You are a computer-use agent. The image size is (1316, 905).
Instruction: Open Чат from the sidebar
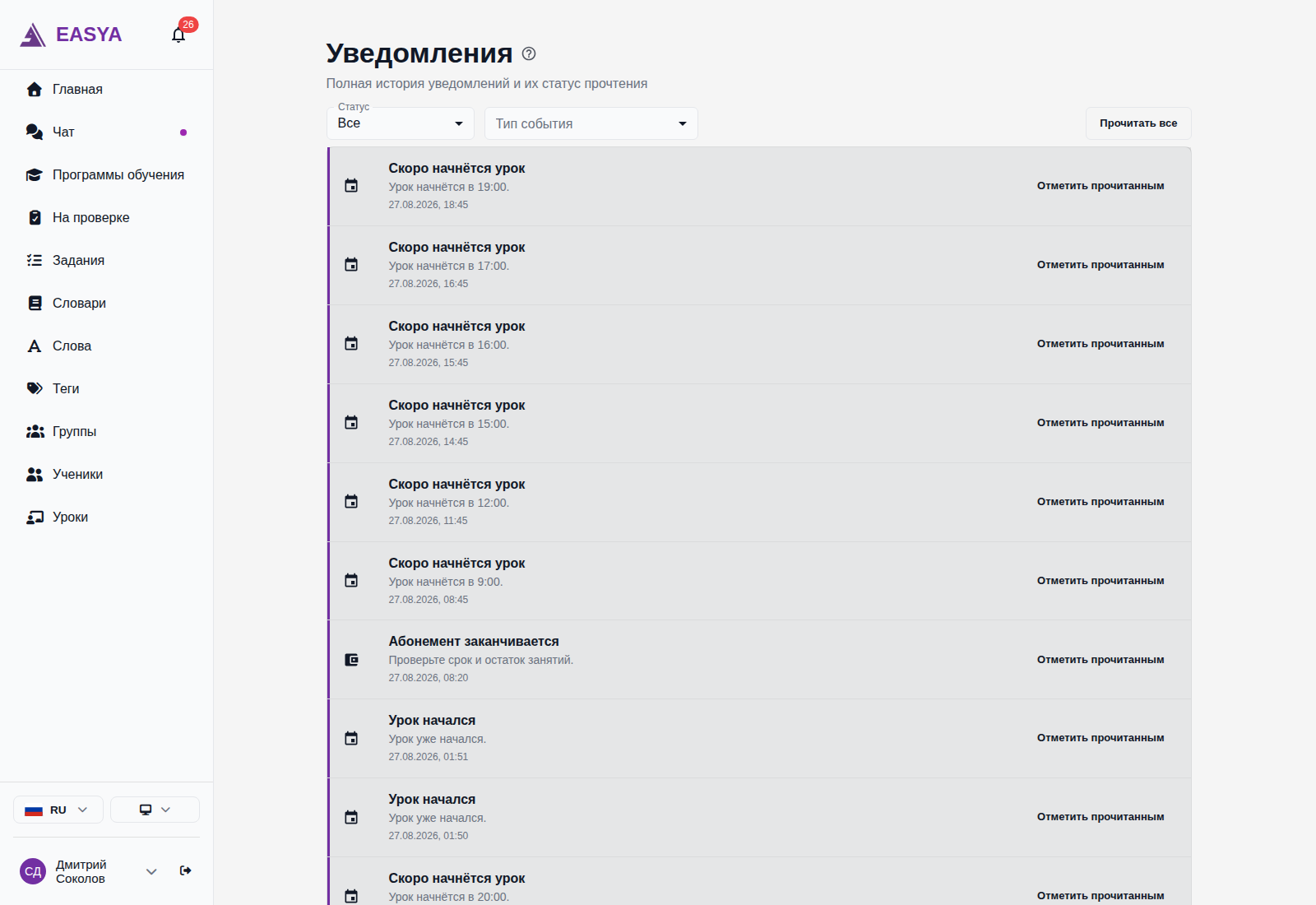[x=107, y=132]
